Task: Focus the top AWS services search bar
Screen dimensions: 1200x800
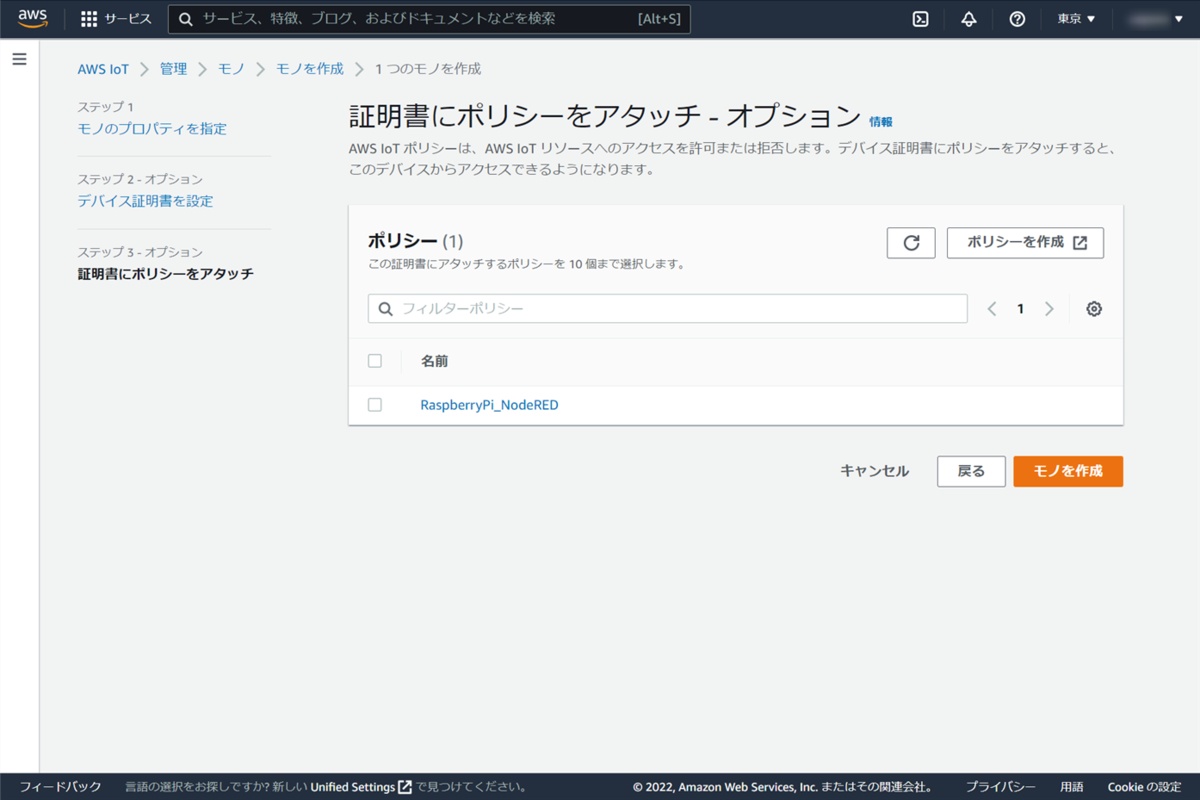Action: pos(429,19)
